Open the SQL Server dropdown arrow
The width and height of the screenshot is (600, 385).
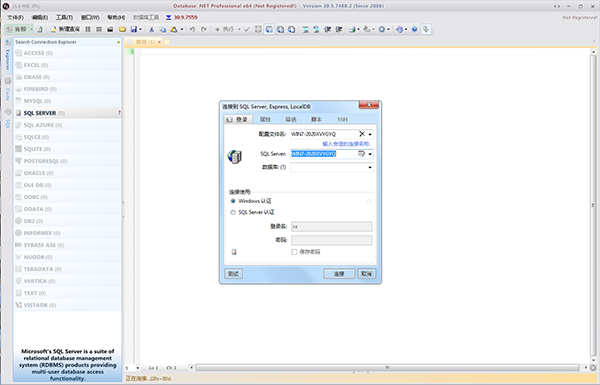(x=370, y=154)
